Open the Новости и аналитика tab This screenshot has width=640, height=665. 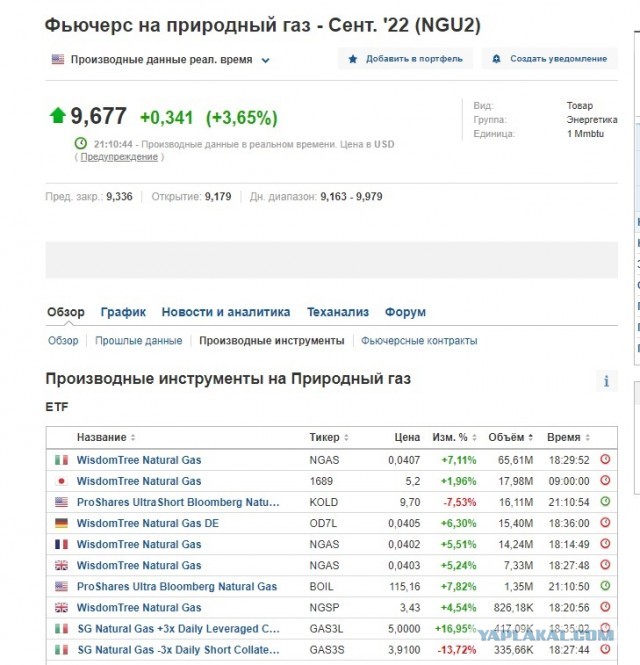[226, 312]
